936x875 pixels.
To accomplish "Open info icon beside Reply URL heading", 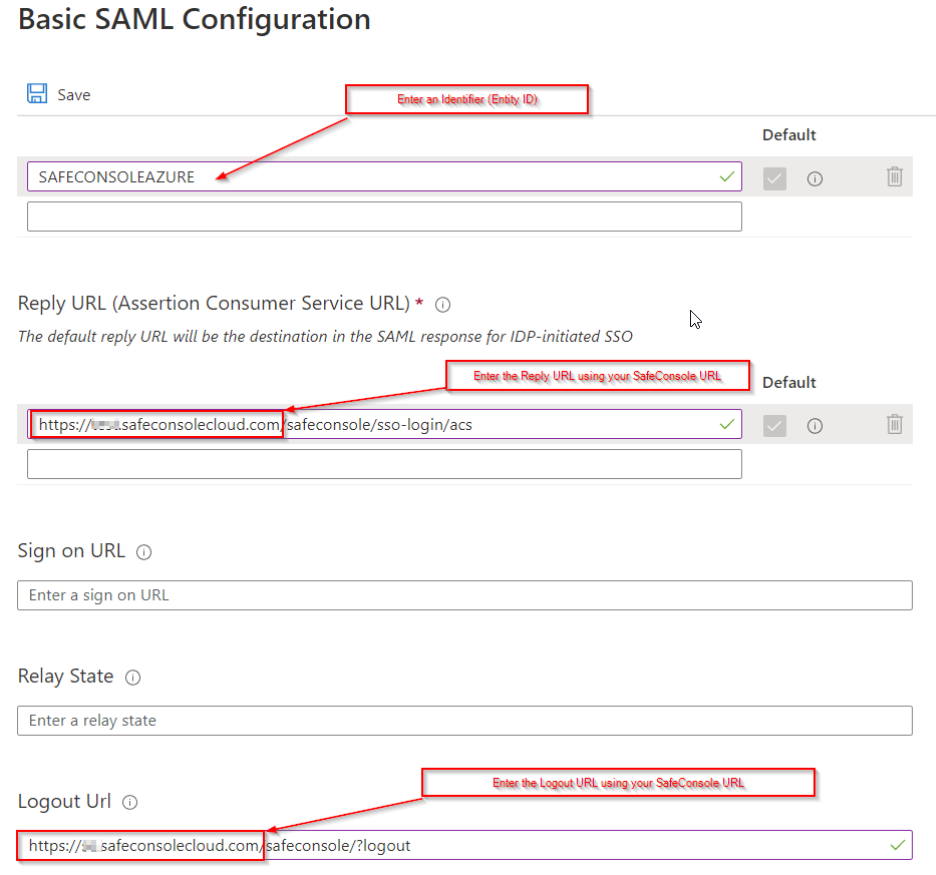I will tap(442, 305).
